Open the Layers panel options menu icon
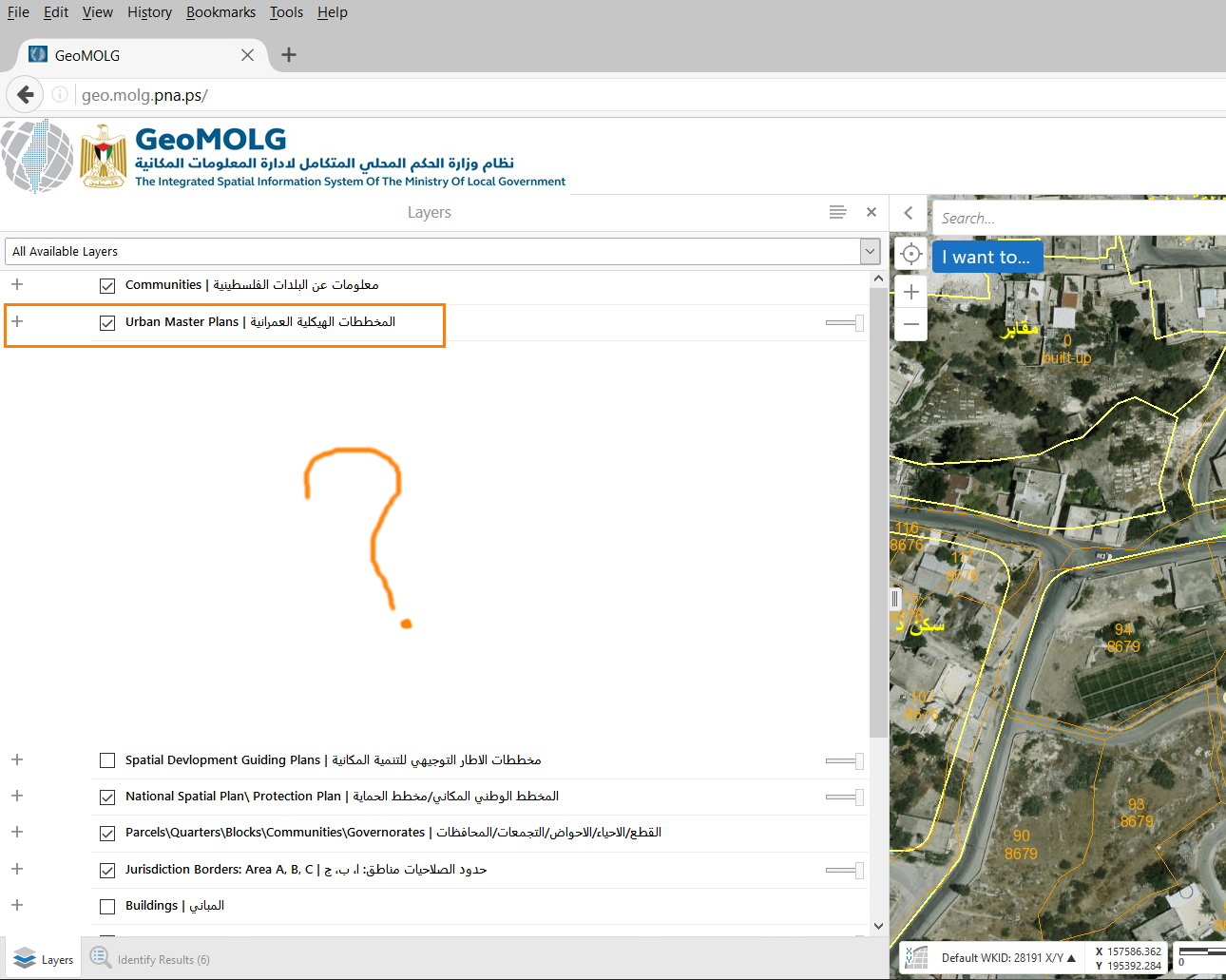This screenshot has width=1226, height=980. (x=837, y=212)
